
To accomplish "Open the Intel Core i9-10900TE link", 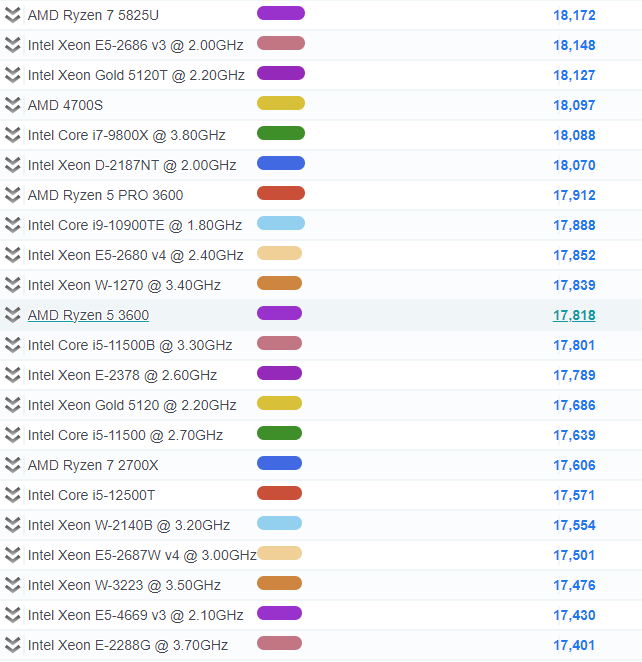I will (135, 225).
